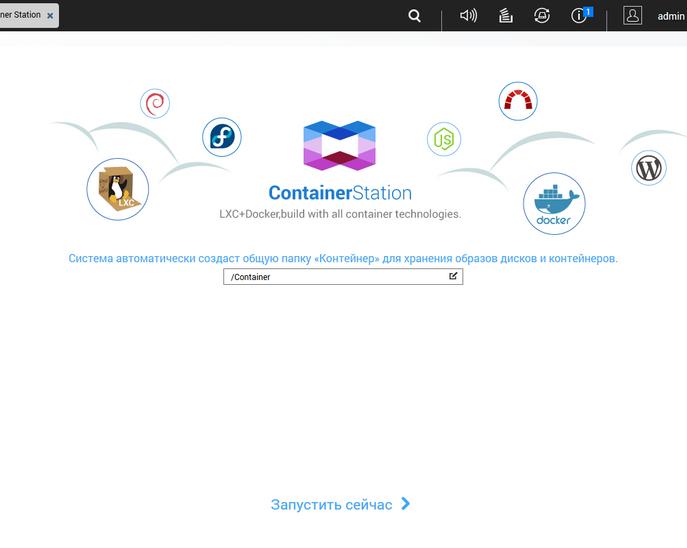Open the external devices icon

click(542, 16)
